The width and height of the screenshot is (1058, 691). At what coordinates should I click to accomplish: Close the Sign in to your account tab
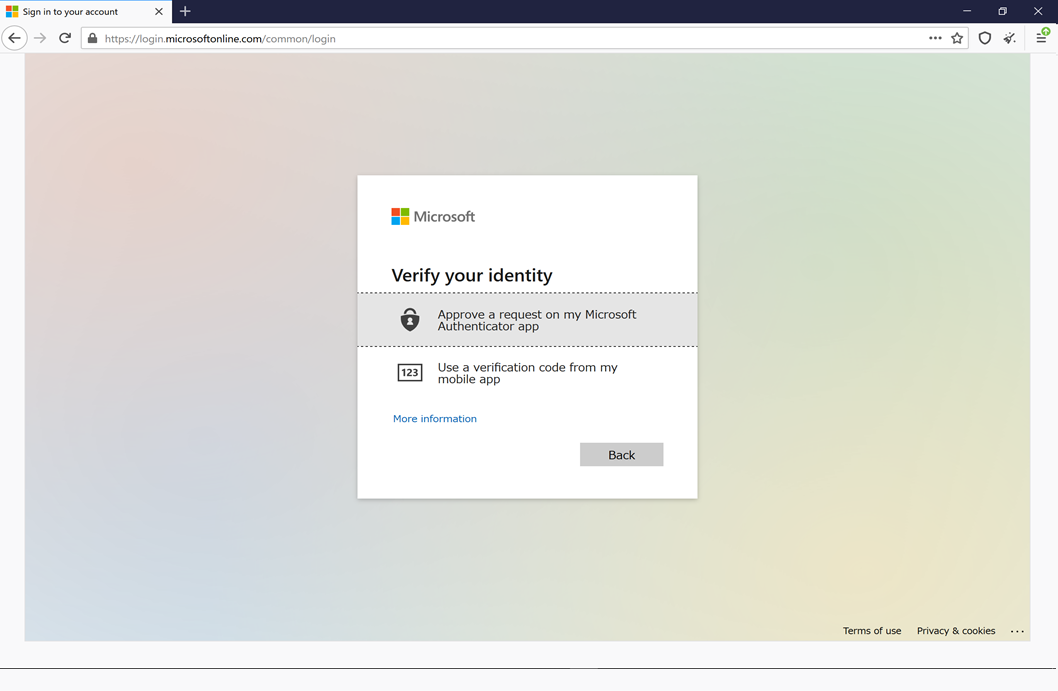(x=159, y=11)
